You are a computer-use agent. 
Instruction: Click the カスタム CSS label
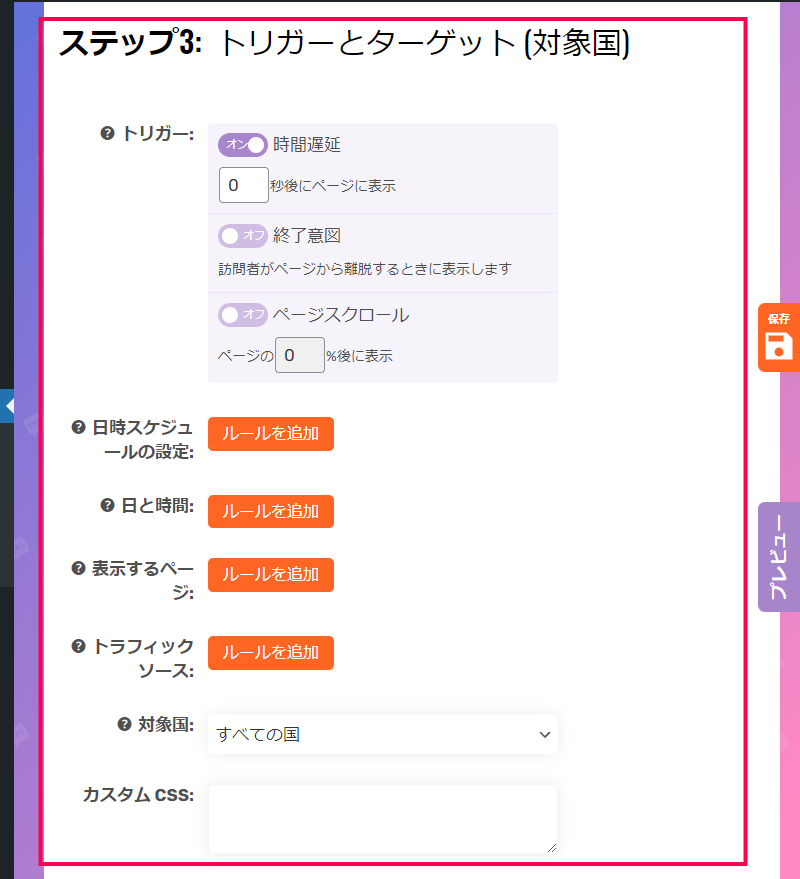(x=138, y=795)
